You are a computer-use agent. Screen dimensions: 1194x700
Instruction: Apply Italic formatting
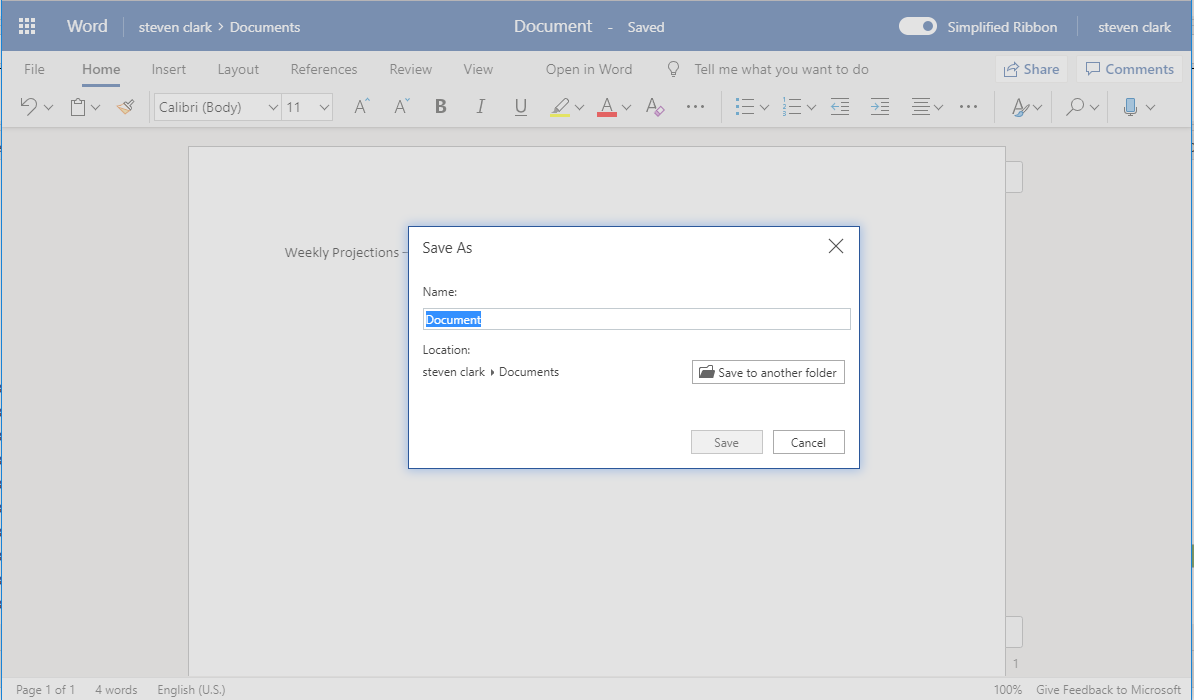pyautogui.click(x=480, y=106)
